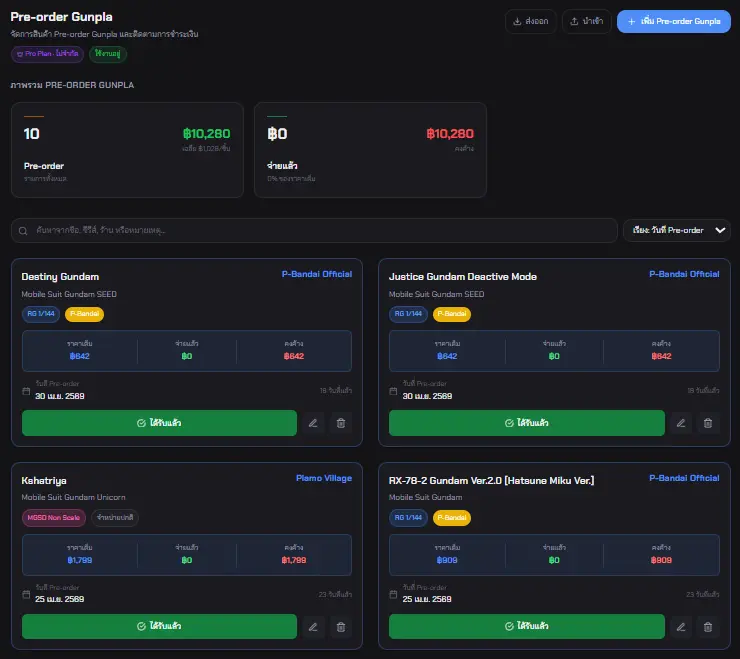Click the green ฿10,280 total value
Screen dimensions: 740x659
(207, 134)
